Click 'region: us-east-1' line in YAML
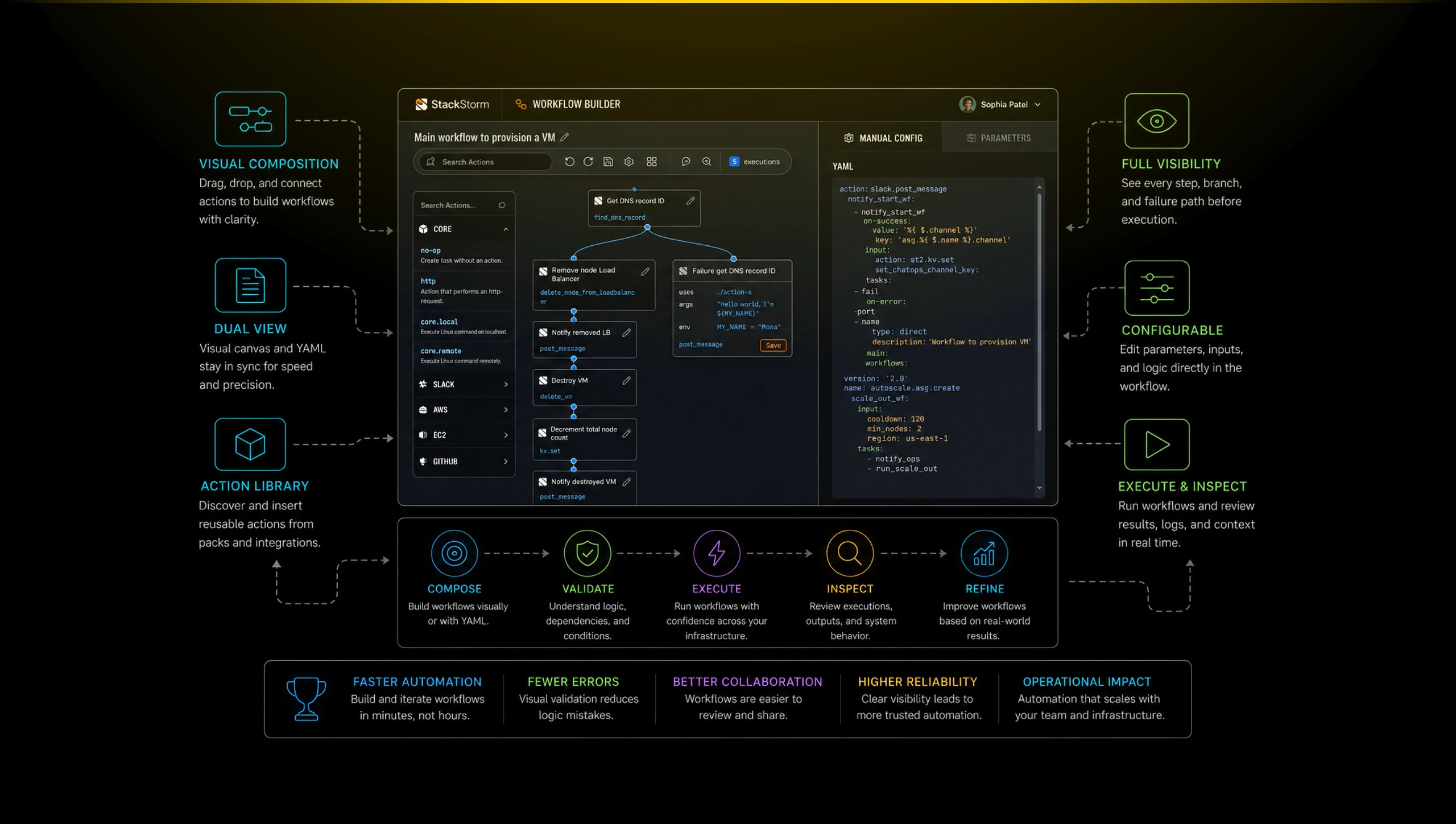Screen dimensions: 1456x824 [907, 439]
